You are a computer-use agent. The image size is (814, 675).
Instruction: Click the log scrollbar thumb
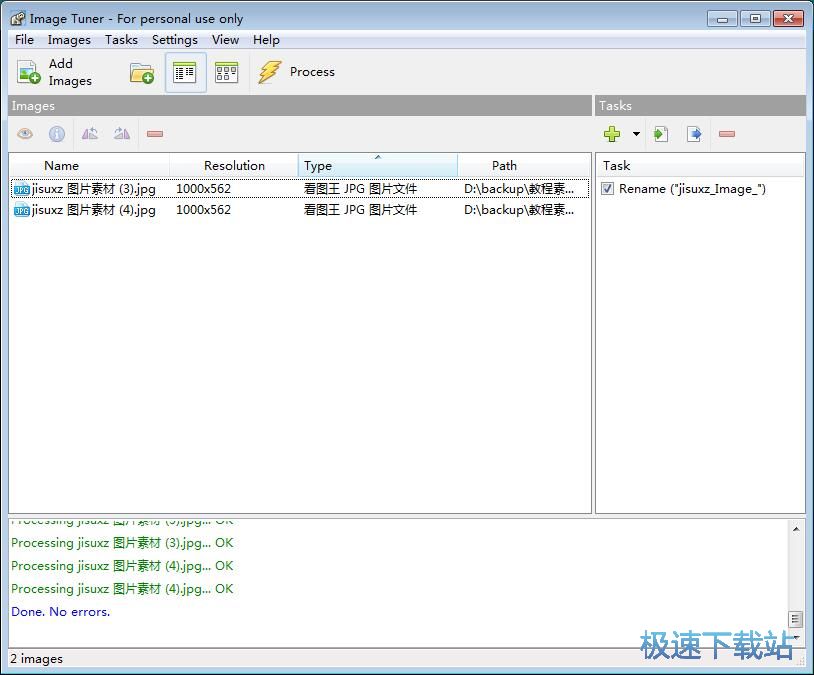tap(795, 619)
